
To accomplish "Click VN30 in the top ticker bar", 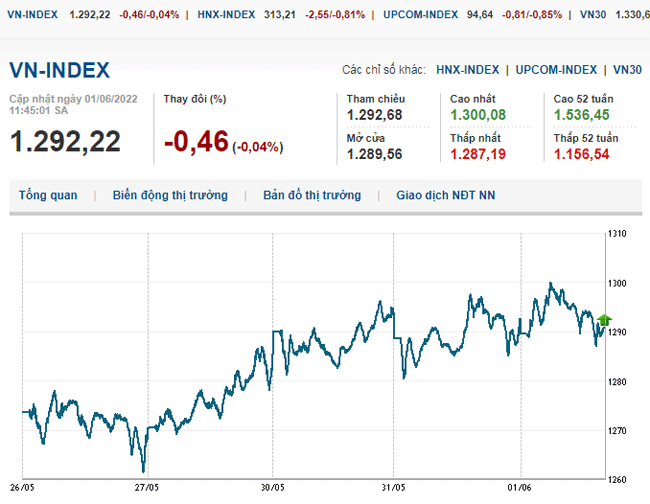I will click(x=601, y=15).
